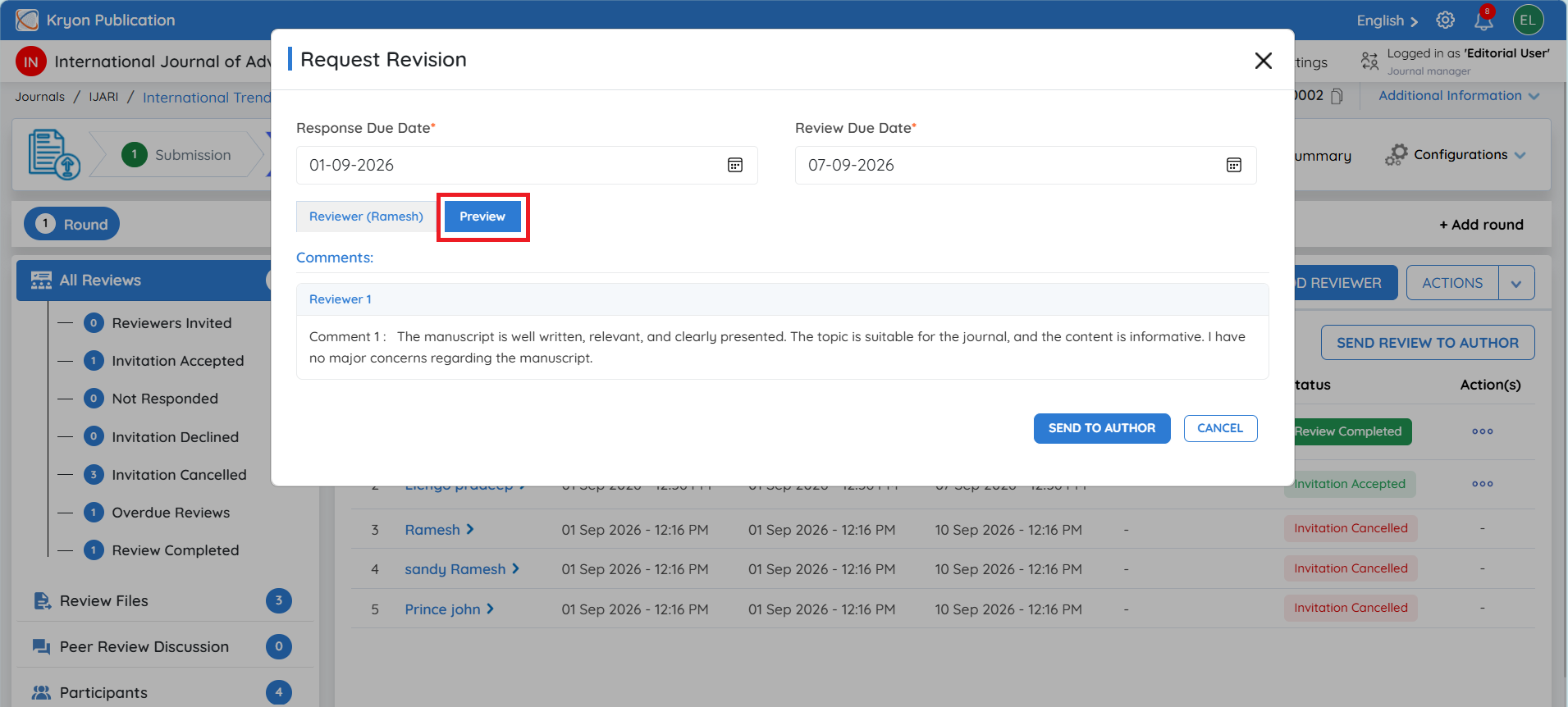Open Review Due Date calendar picker
Screen dimensions: 1568x707
(1234, 165)
